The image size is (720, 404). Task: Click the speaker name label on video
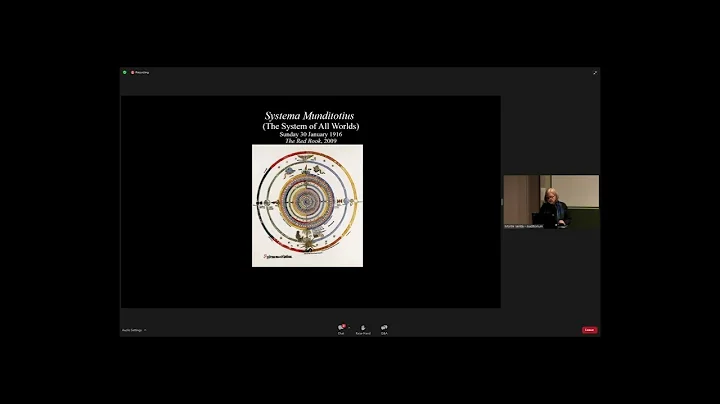point(523,226)
